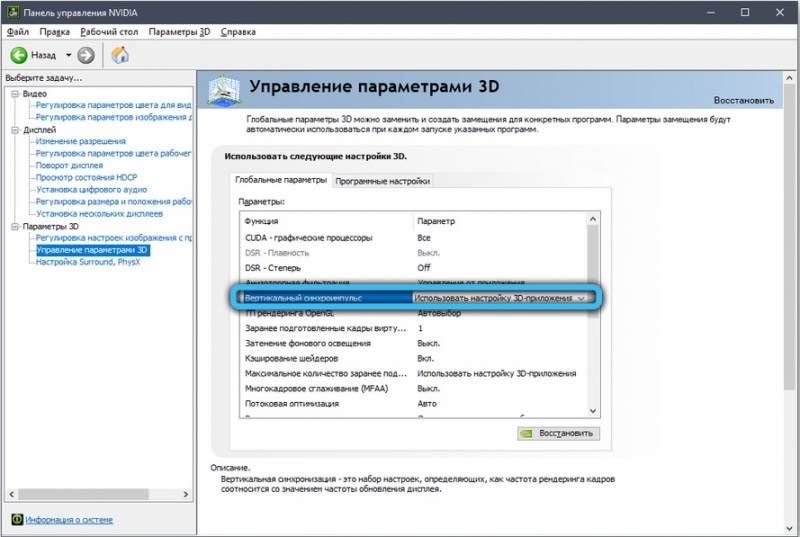Select Максимальное количество заранее под… row
The image size is (800, 537).
tap(414, 374)
